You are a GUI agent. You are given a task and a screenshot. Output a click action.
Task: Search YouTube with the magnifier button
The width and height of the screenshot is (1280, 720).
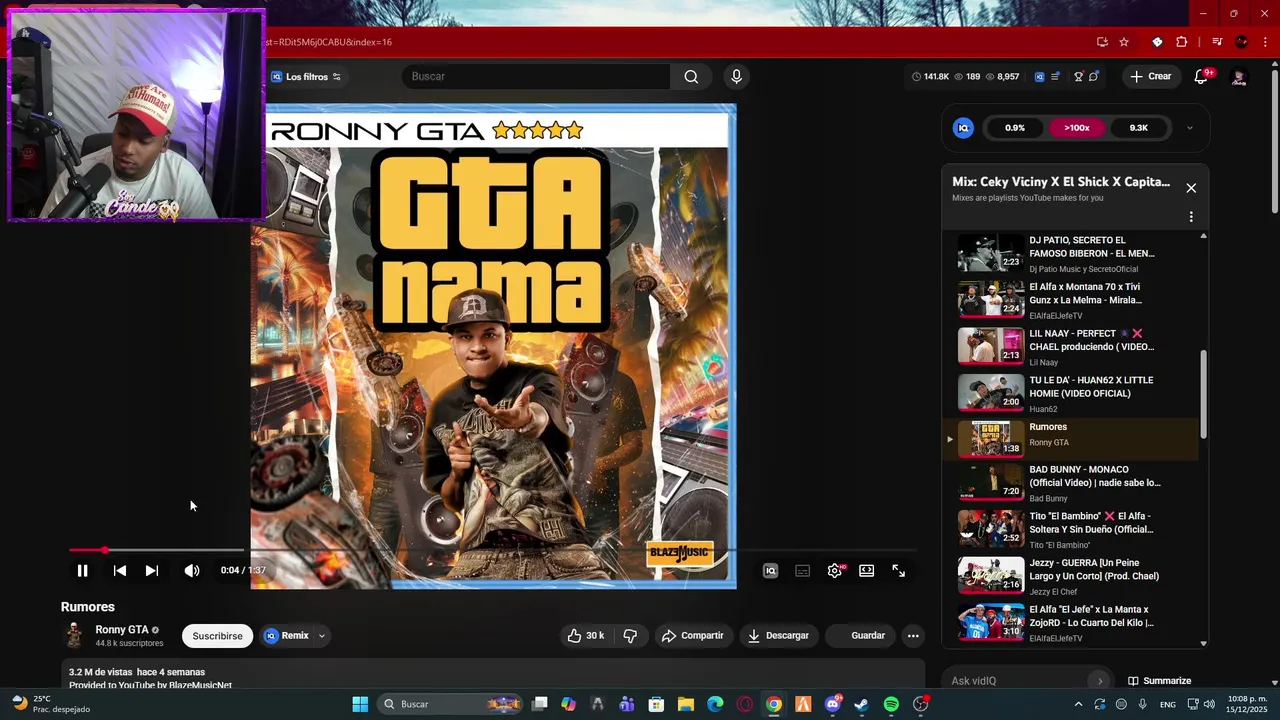[691, 76]
